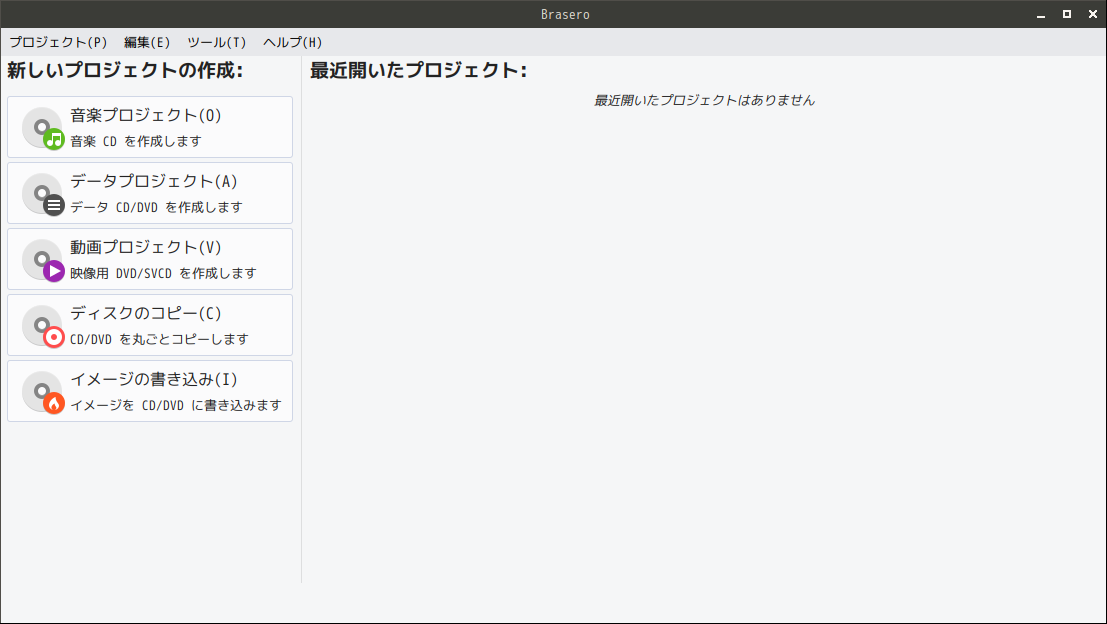Click the orange flame burn image icon
This screenshot has height=624, width=1107.
pyautogui.click(x=43, y=392)
